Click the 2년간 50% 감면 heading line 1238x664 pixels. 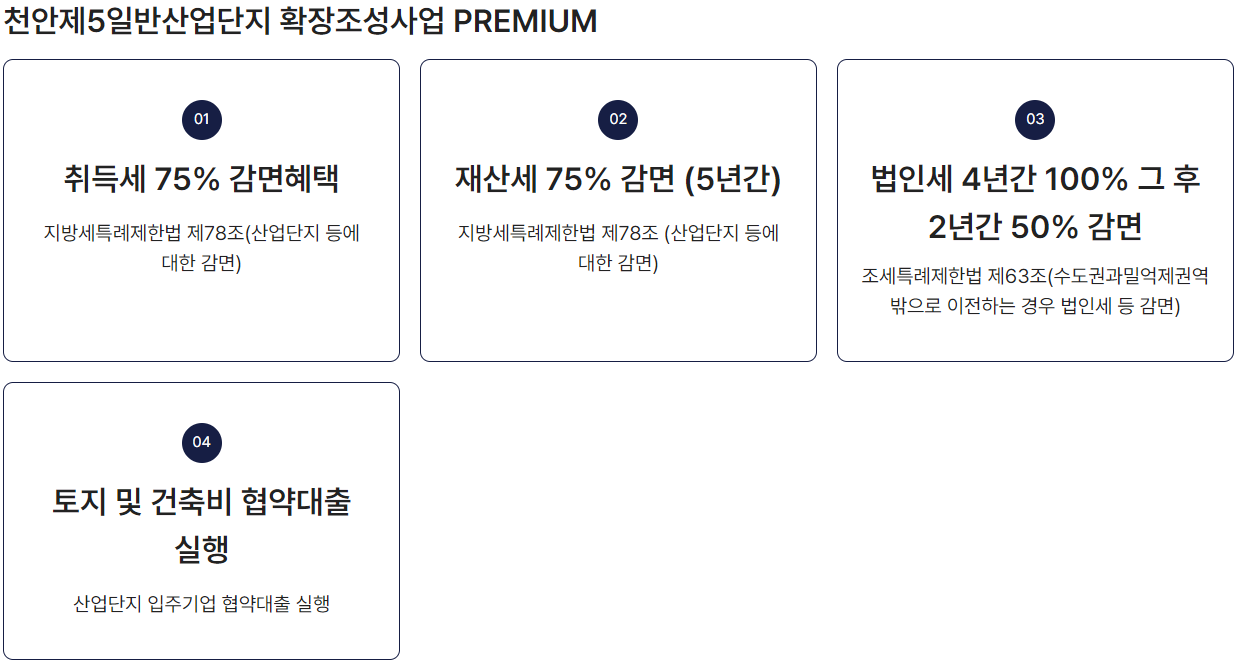1035,228
